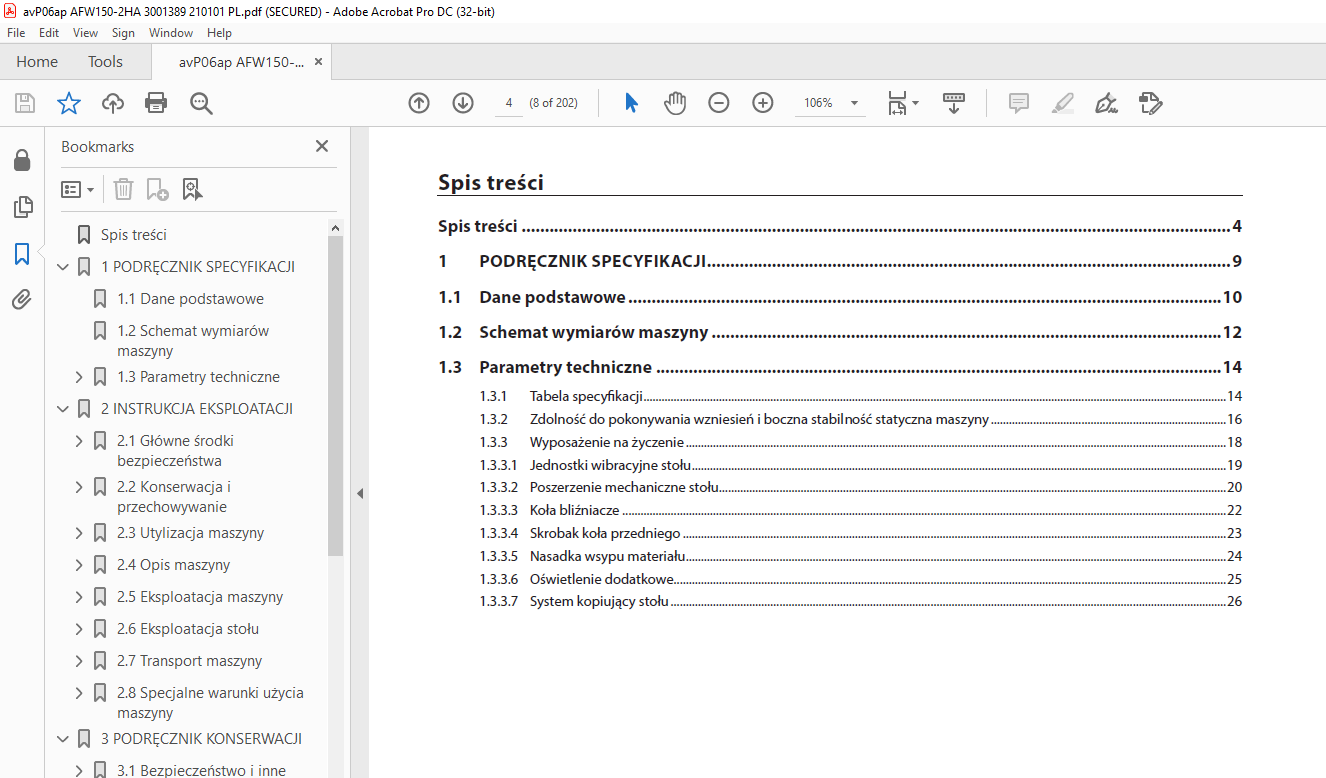The image size is (1326, 778).
Task: Click the Edit PDF tool icon
Action: 1151,103
